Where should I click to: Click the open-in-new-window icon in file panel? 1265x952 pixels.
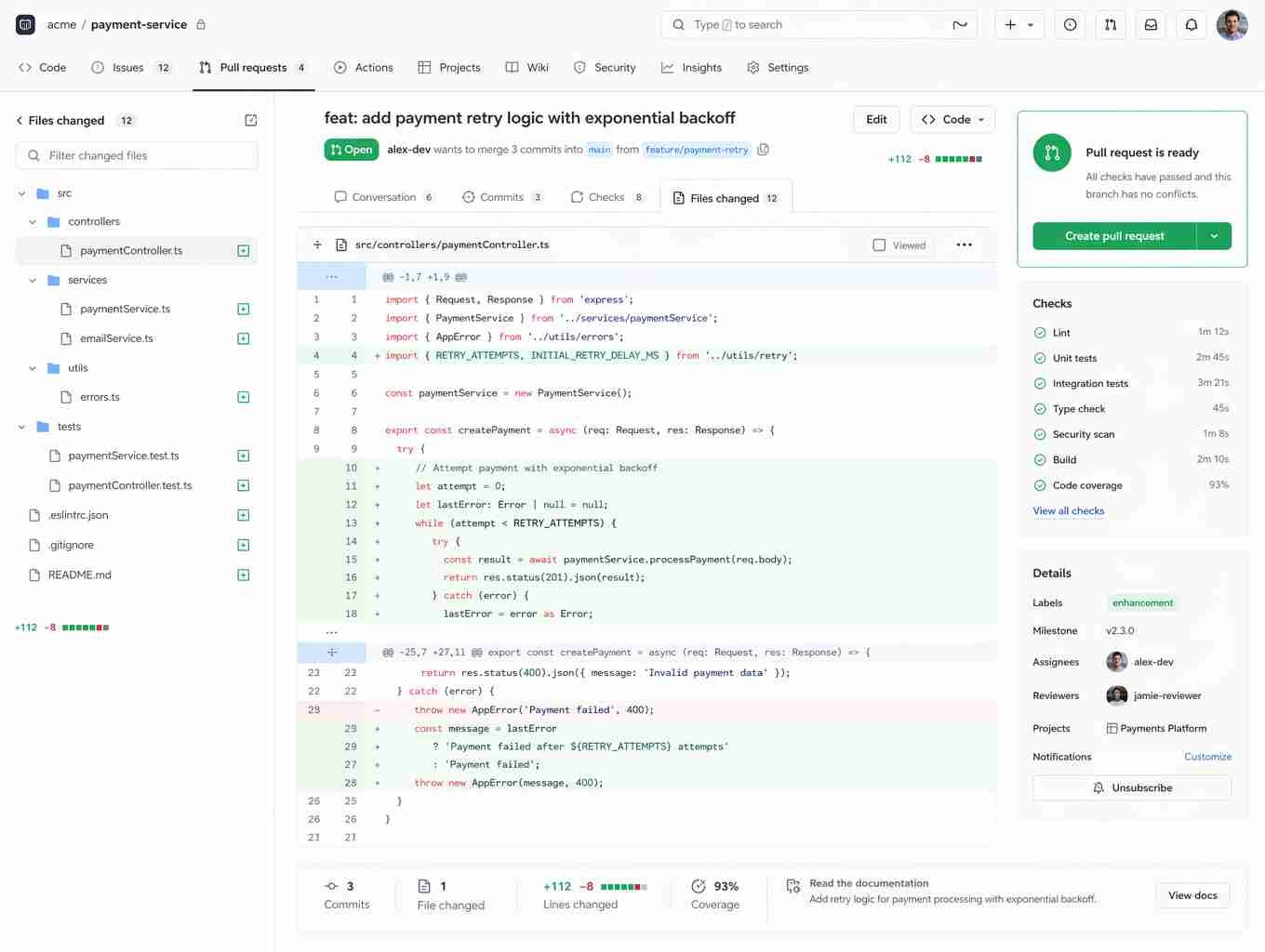(x=251, y=121)
